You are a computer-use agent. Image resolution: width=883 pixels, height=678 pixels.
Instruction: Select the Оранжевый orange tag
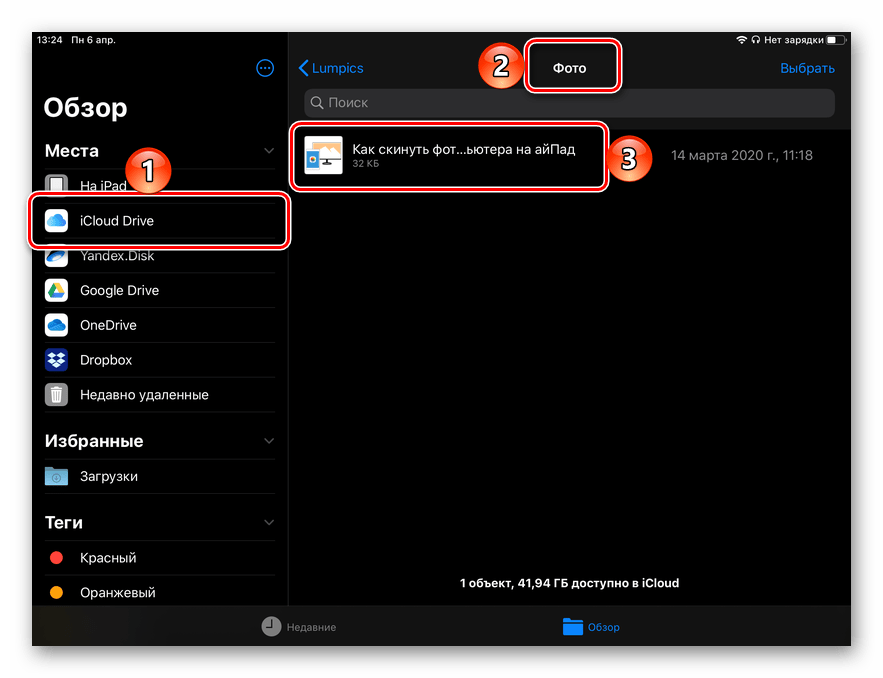pos(57,593)
